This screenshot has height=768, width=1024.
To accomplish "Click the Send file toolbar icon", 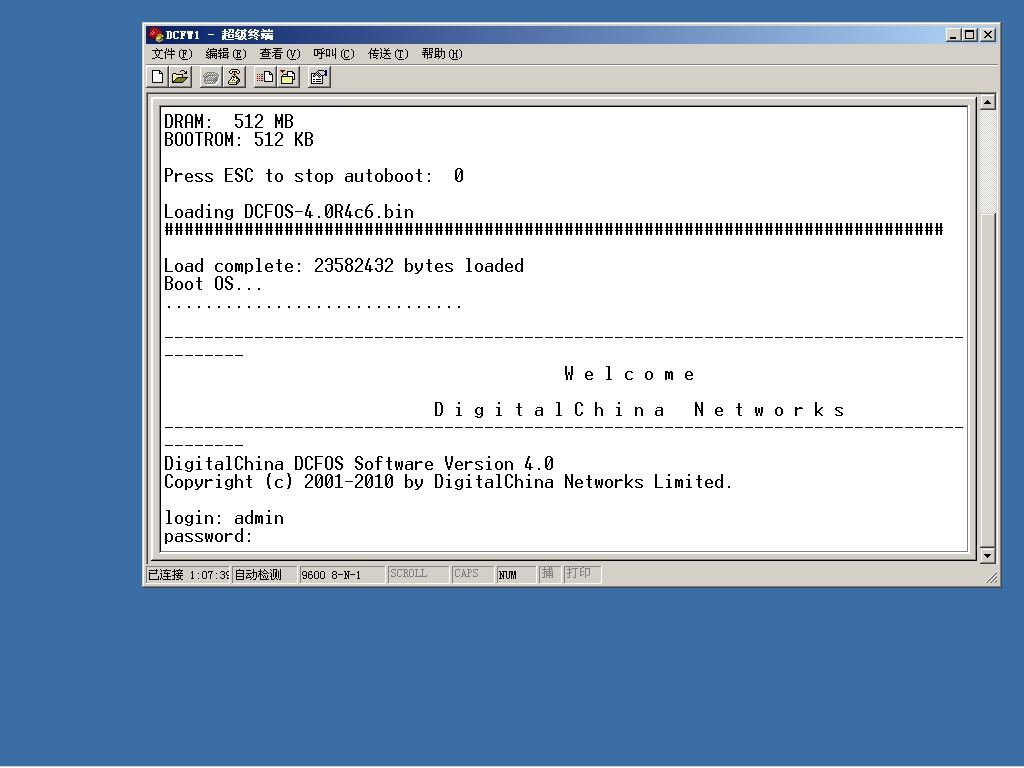I will [x=264, y=77].
